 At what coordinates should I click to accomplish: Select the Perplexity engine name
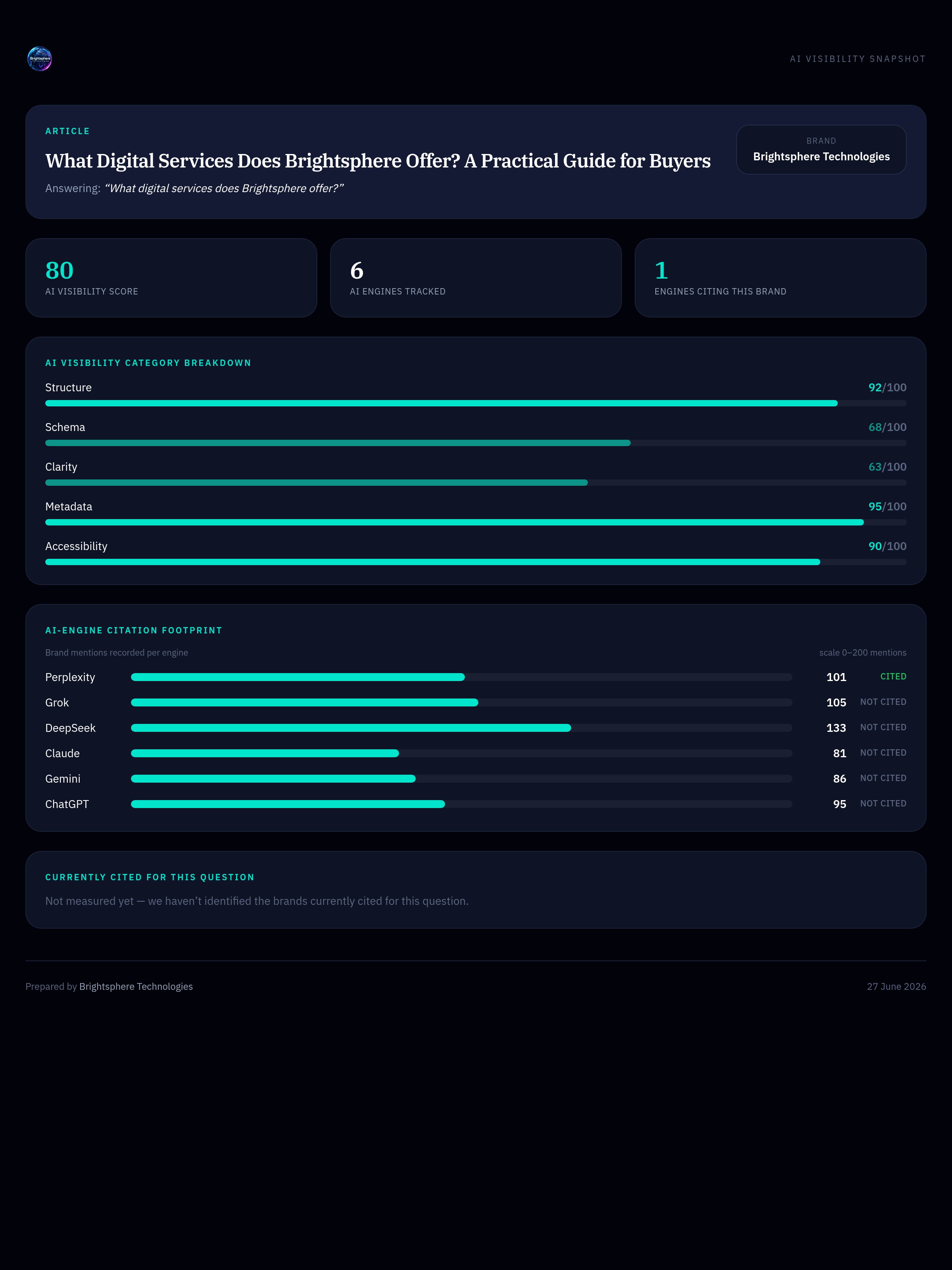click(70, 677)
